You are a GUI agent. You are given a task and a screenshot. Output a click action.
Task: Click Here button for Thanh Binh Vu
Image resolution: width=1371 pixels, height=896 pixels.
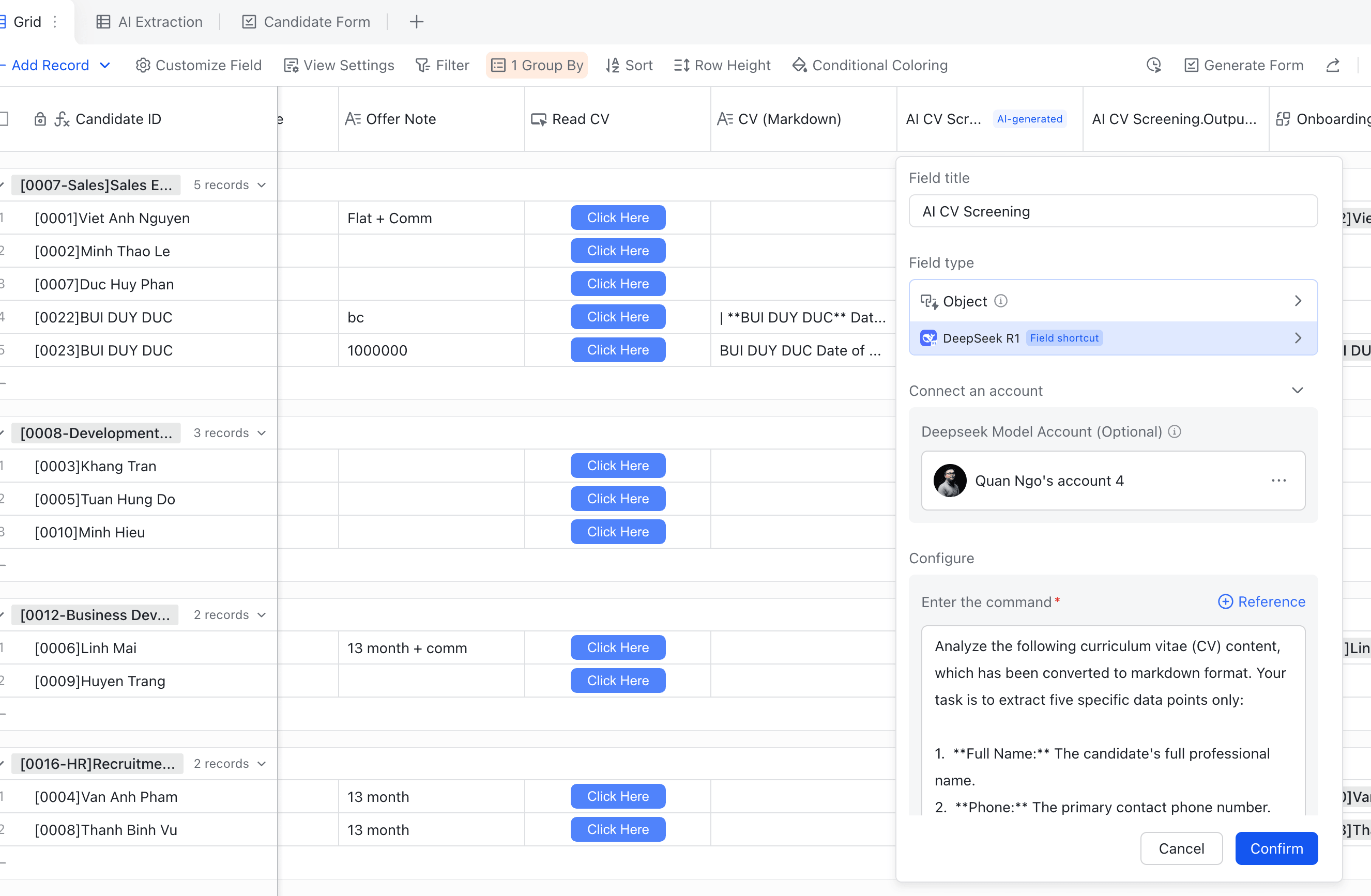pos(618,830)
